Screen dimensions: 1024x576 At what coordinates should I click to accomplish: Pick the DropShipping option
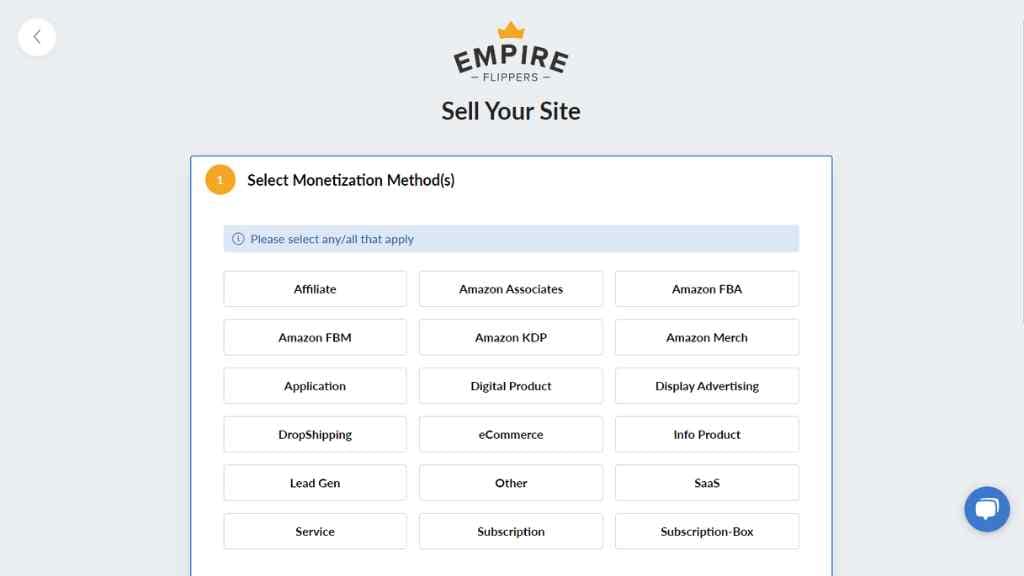click(314, 434)
